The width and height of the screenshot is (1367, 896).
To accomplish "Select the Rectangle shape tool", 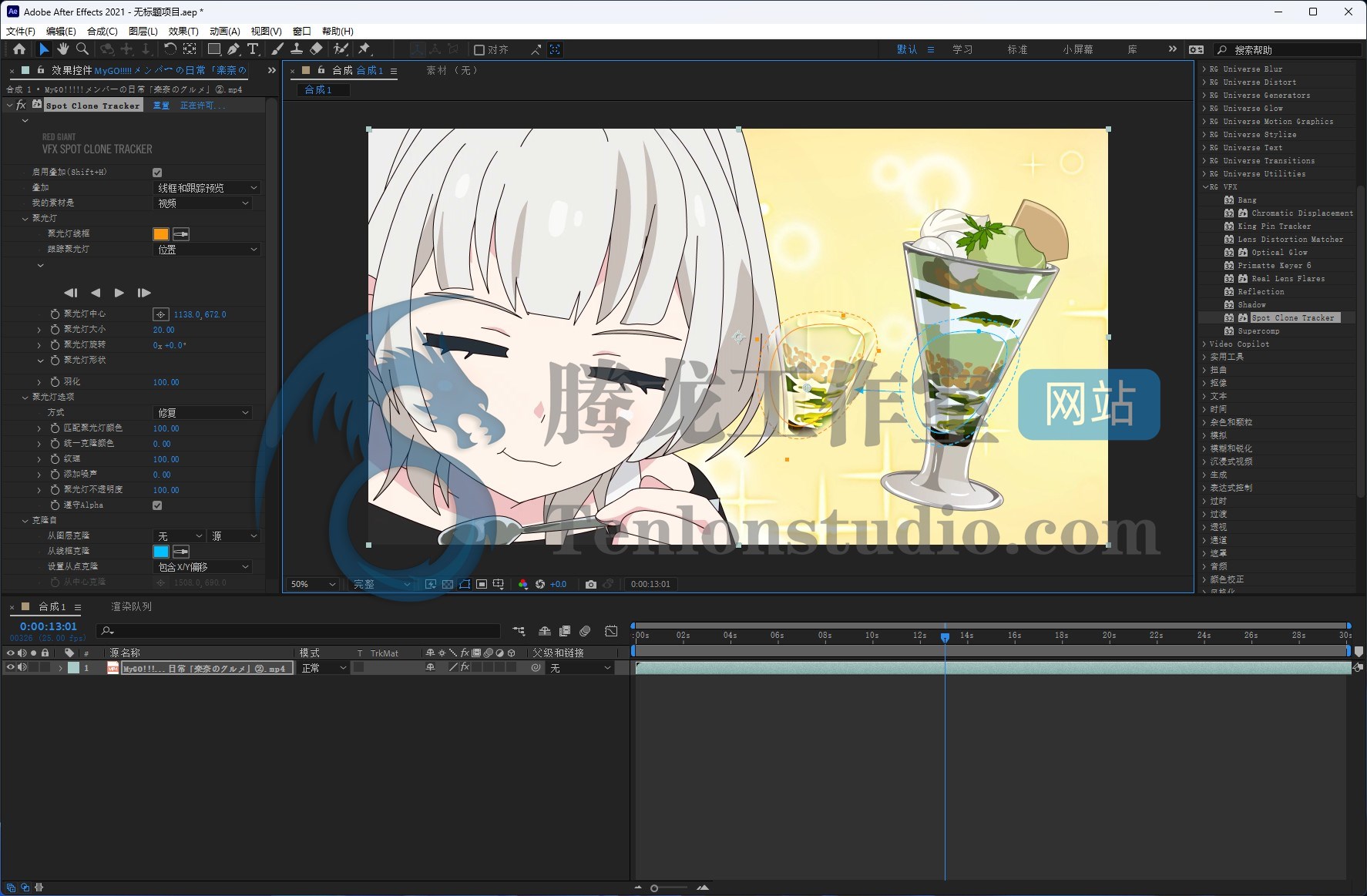I will [x=213, y=49].
